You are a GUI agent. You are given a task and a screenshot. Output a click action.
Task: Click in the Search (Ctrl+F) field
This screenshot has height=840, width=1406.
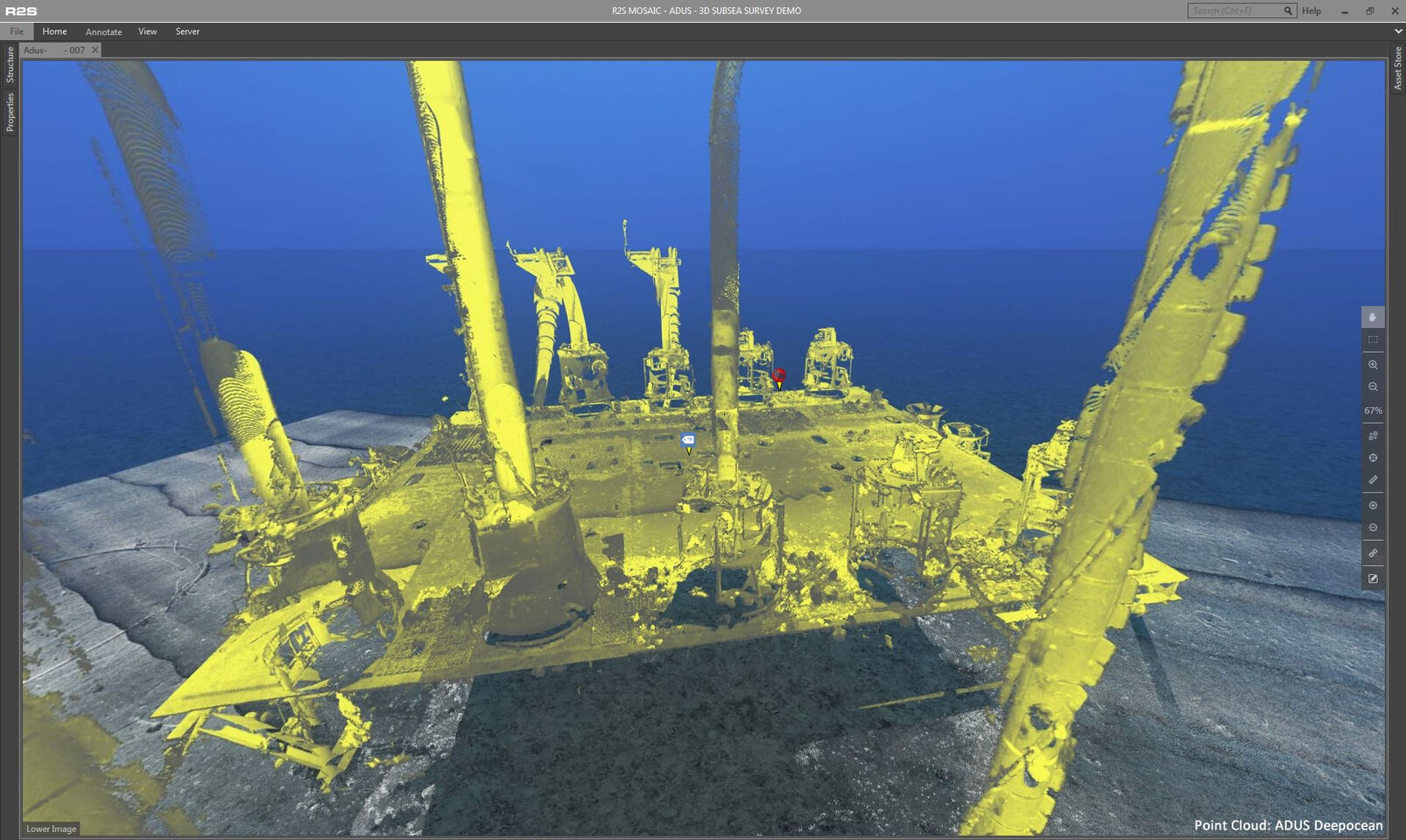(1233, 10)
